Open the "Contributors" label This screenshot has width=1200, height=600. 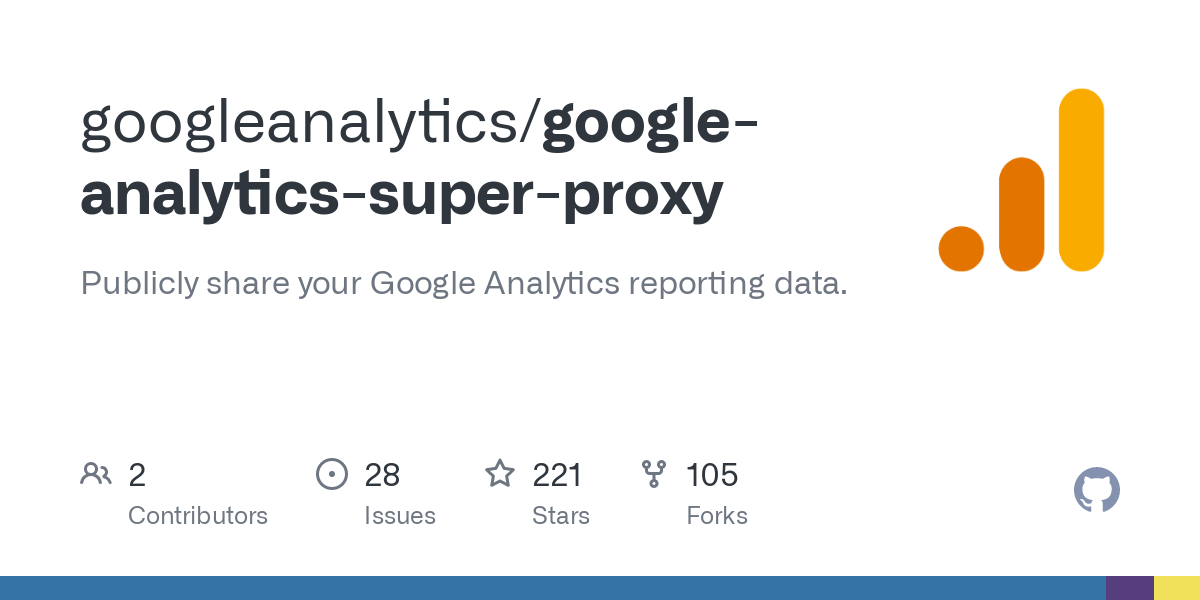[x=198, y=516]
